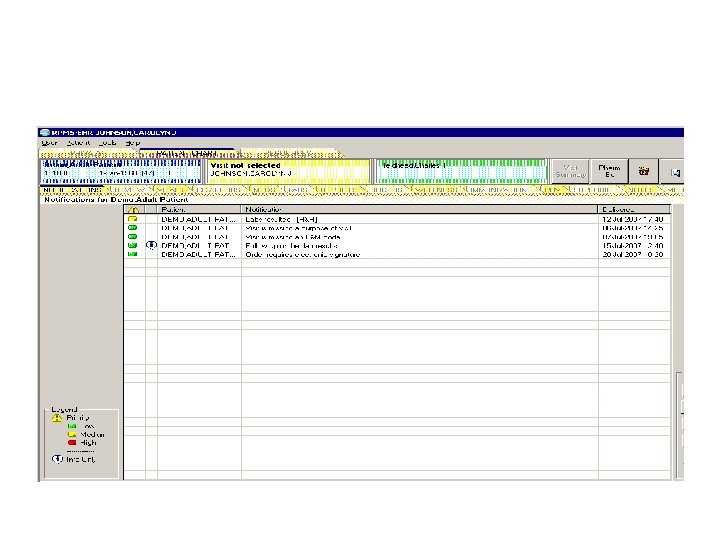The height and width of the screenshot is (540, 720).
Task: Click the Visit not selected panel
Action: (289, 171)
